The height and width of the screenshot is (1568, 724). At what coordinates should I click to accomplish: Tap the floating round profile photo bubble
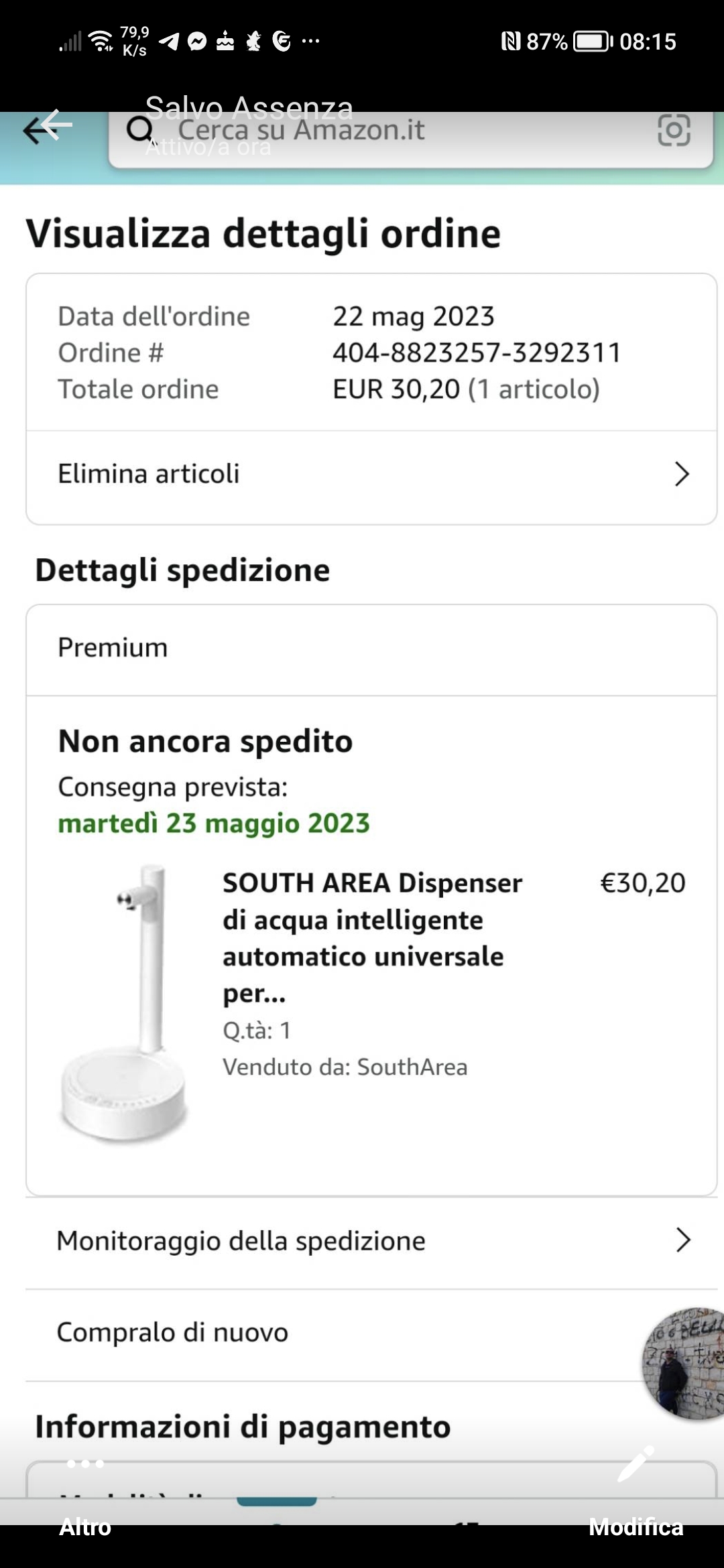[x=684, y=1364]
